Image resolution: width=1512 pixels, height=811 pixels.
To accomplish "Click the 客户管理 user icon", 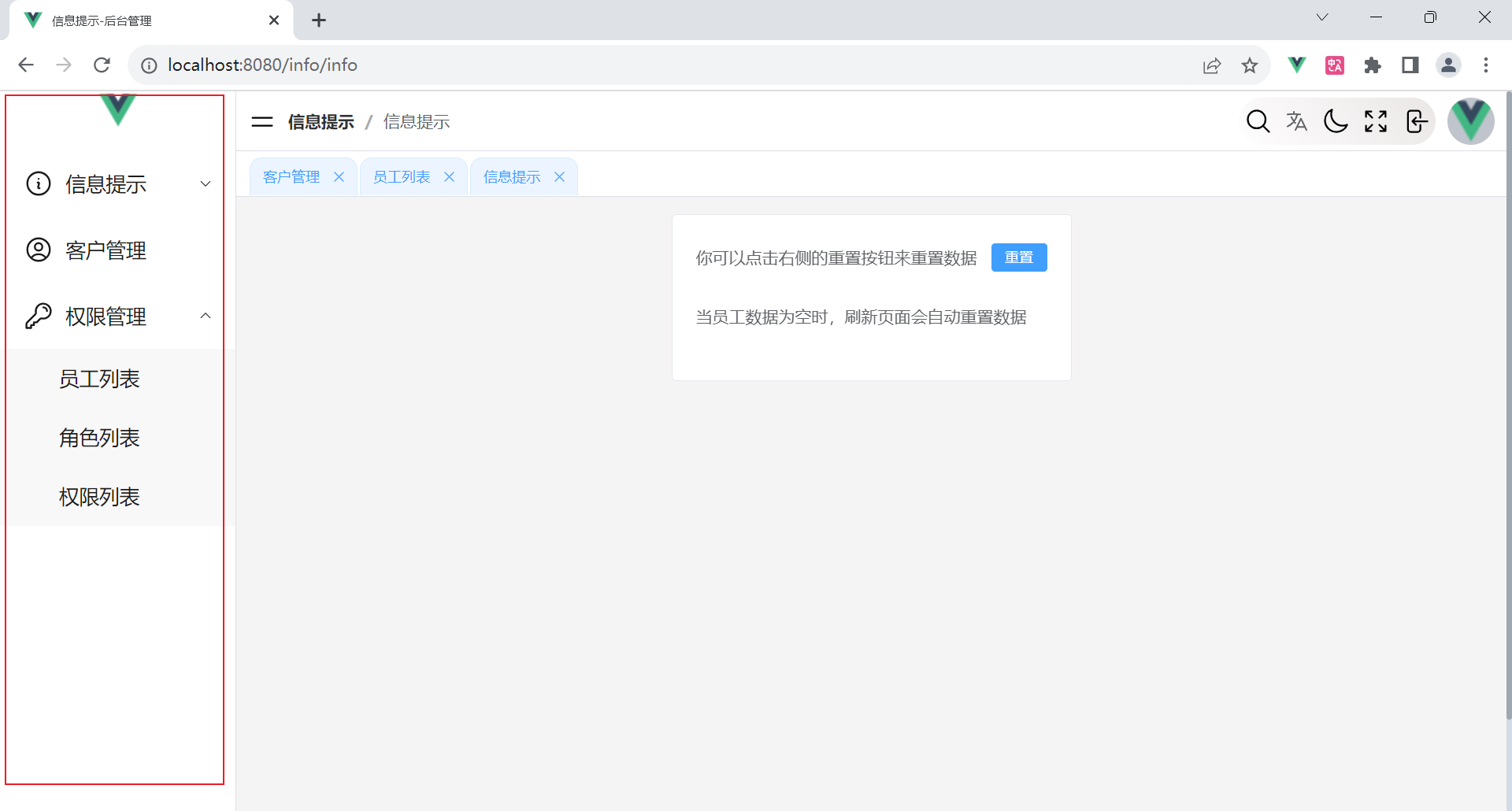I will (39, 250).
